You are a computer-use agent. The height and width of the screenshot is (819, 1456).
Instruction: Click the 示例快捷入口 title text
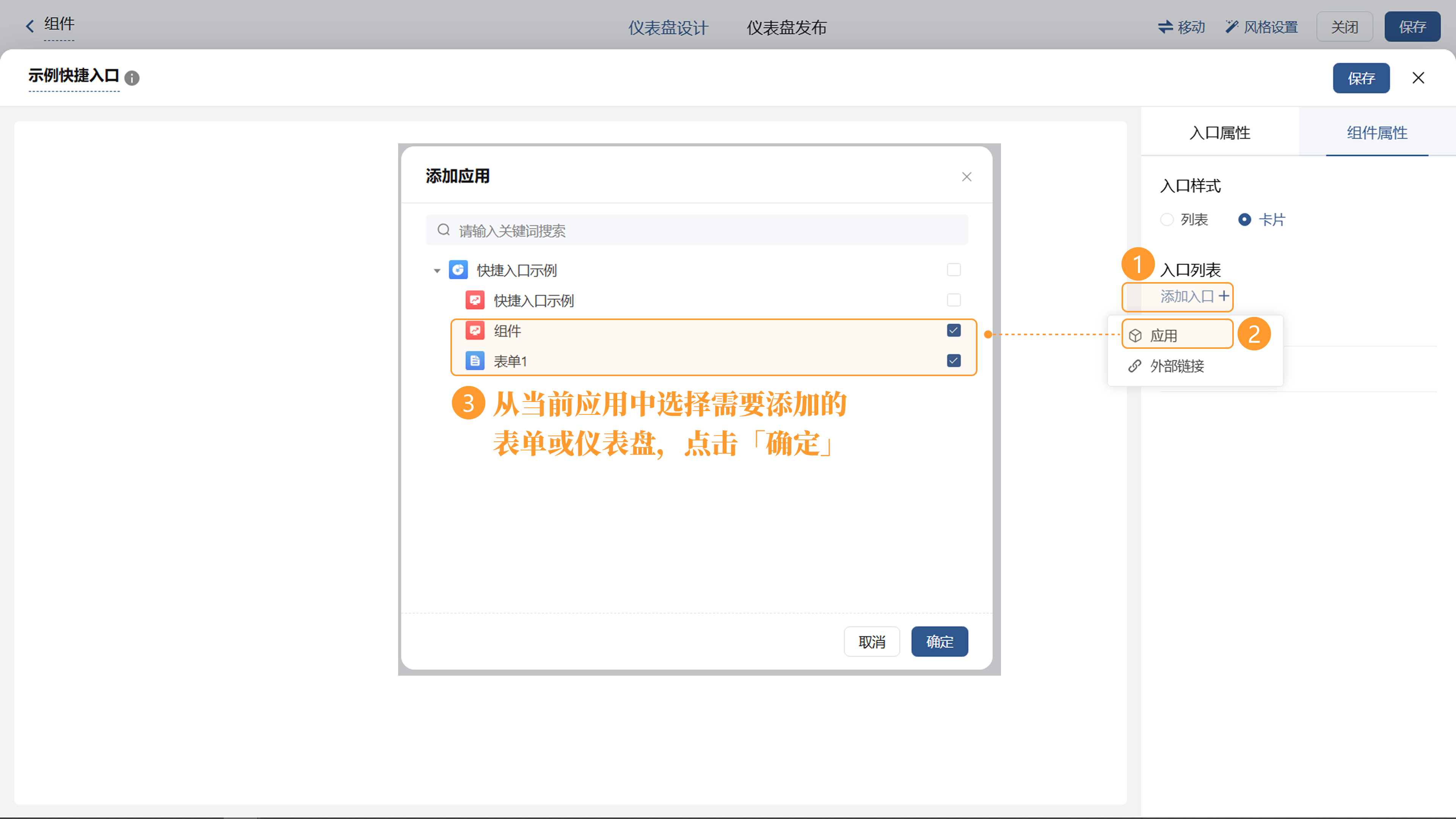click(x=74, y=76)
